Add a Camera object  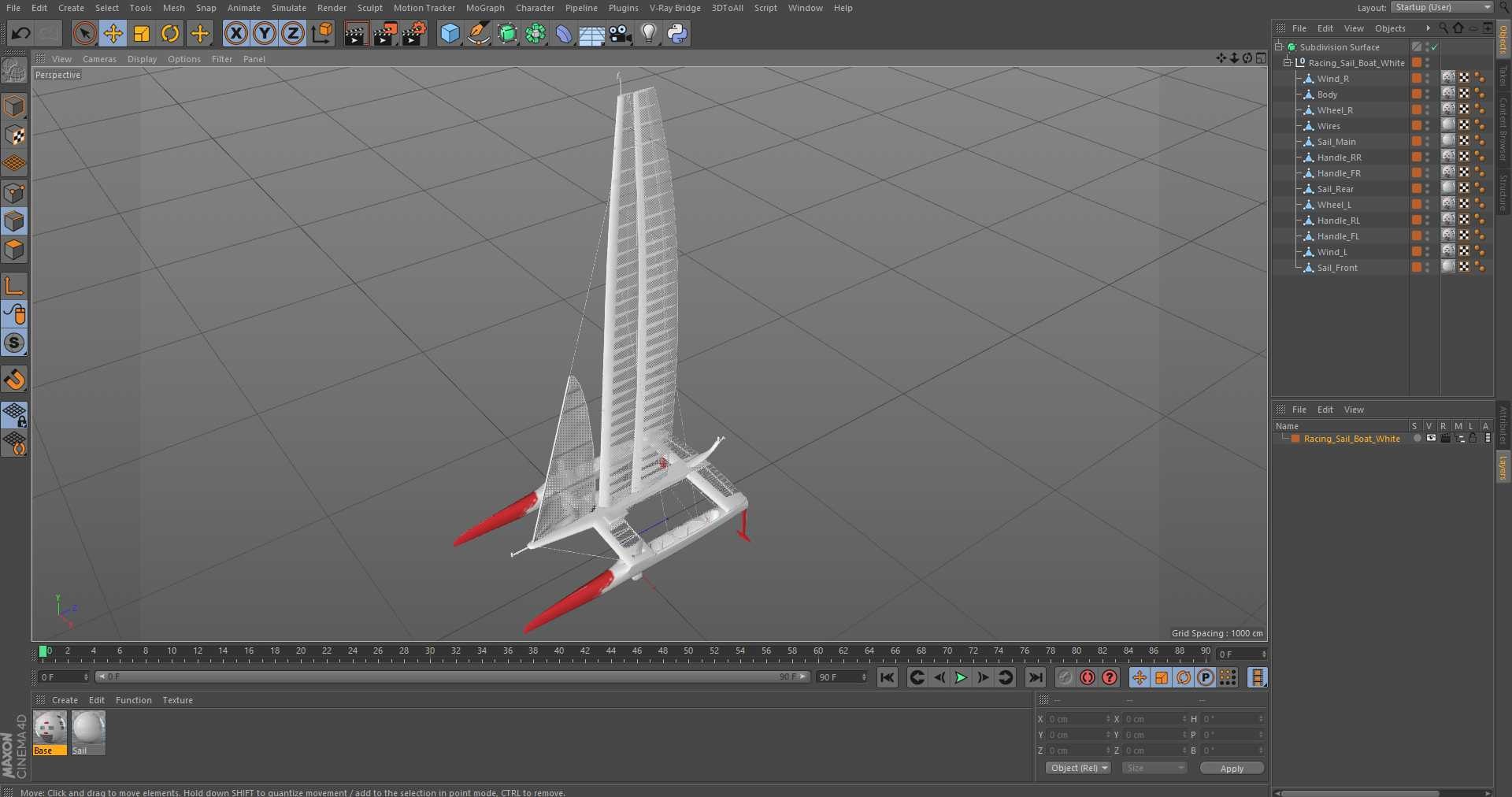click(621, 33)
